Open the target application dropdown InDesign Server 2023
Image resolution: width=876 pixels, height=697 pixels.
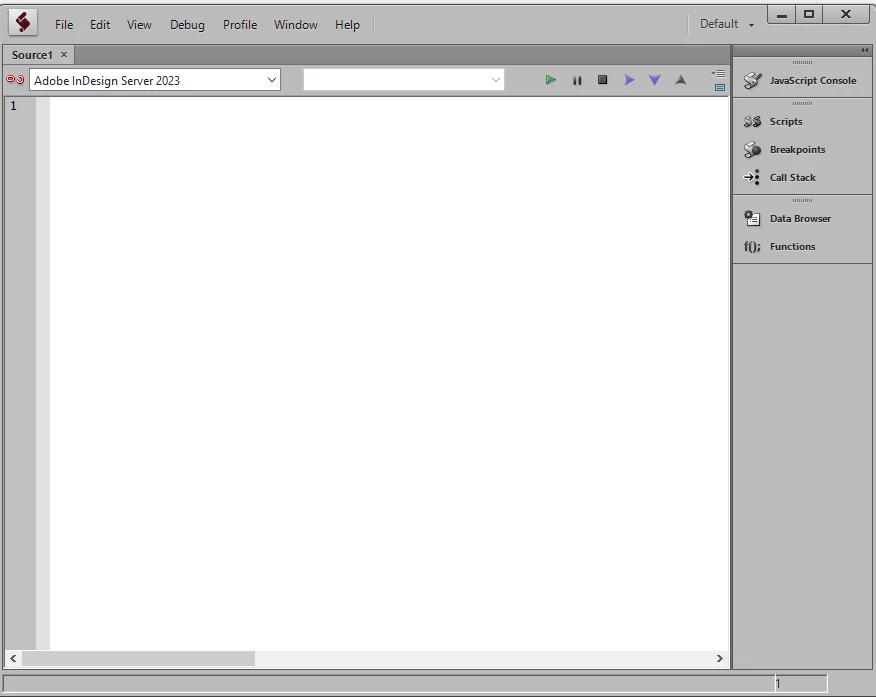[x=155, y=80]
